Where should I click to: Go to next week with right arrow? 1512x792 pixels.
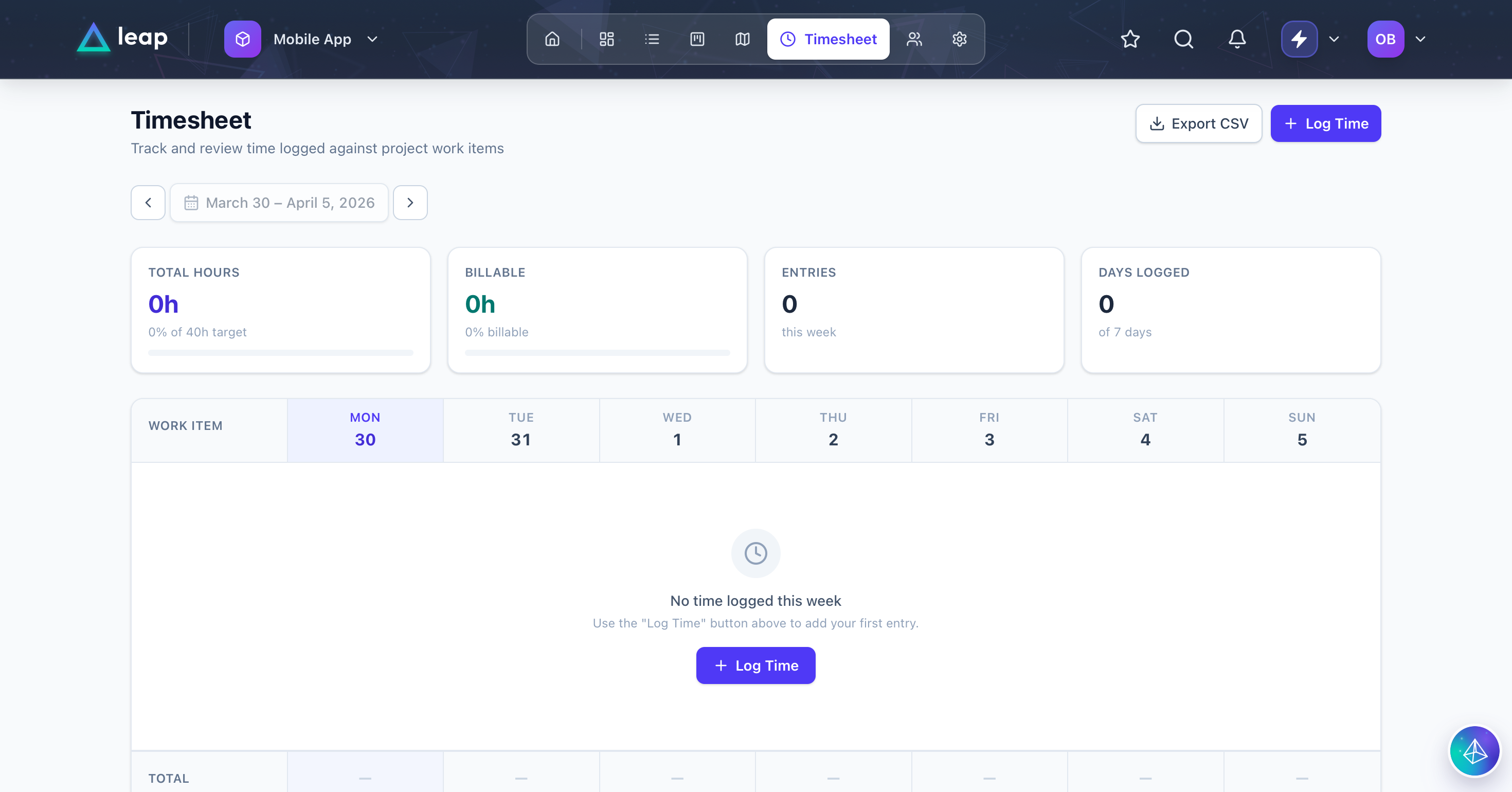coord(410,202)
